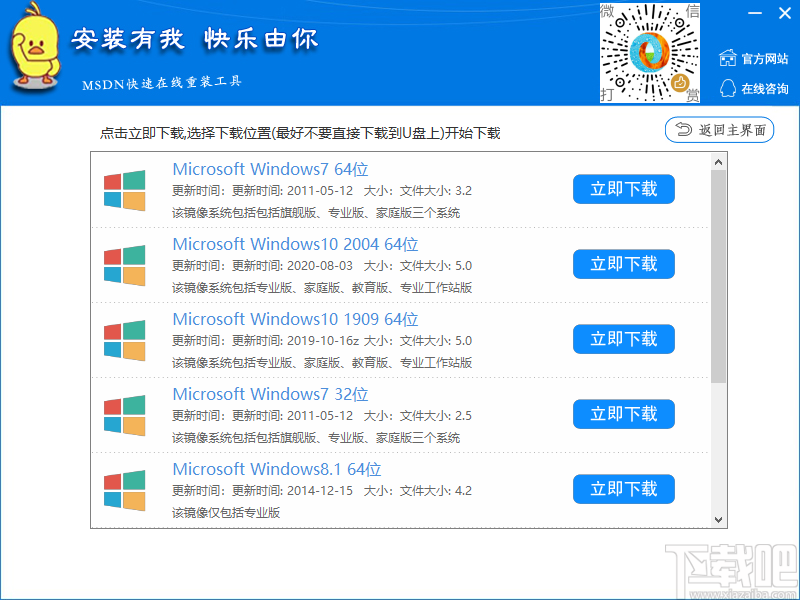Viewport: 800px width, 600px height.
Task: Click the Windows logo beside Windows8.1 64位
Action: (x=124, y=489)
